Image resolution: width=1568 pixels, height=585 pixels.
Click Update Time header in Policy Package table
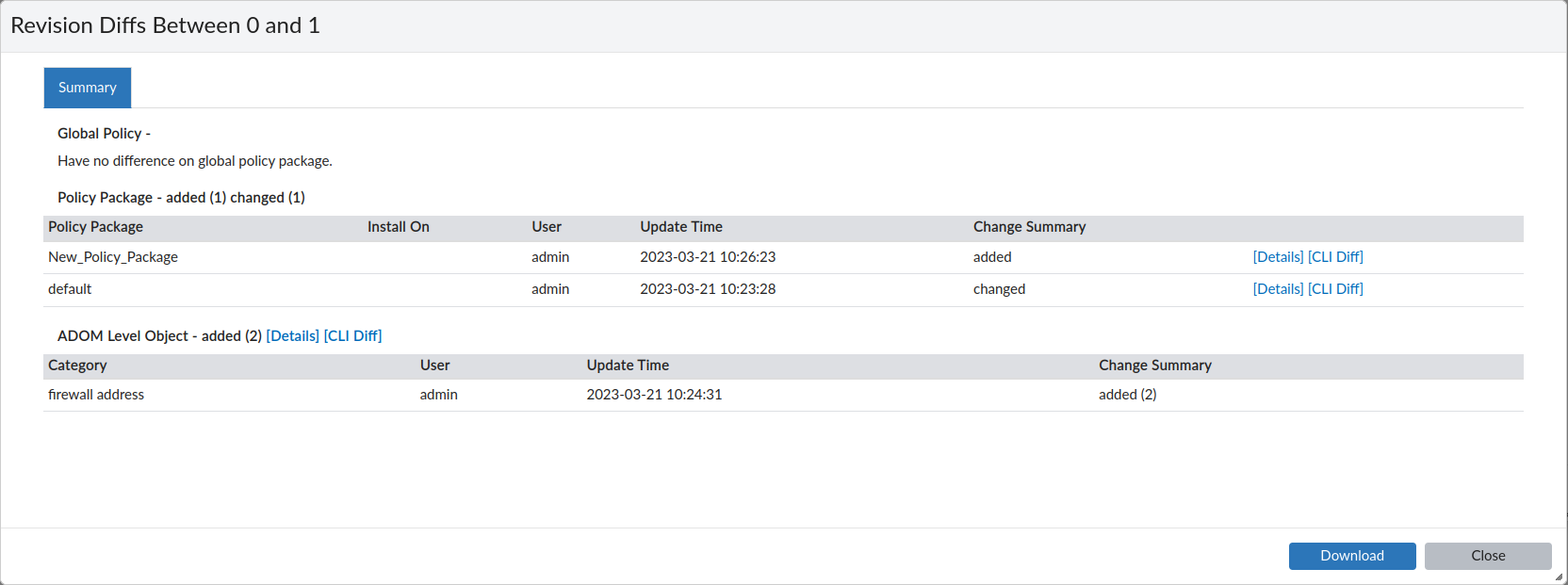(x=681, y=227)
